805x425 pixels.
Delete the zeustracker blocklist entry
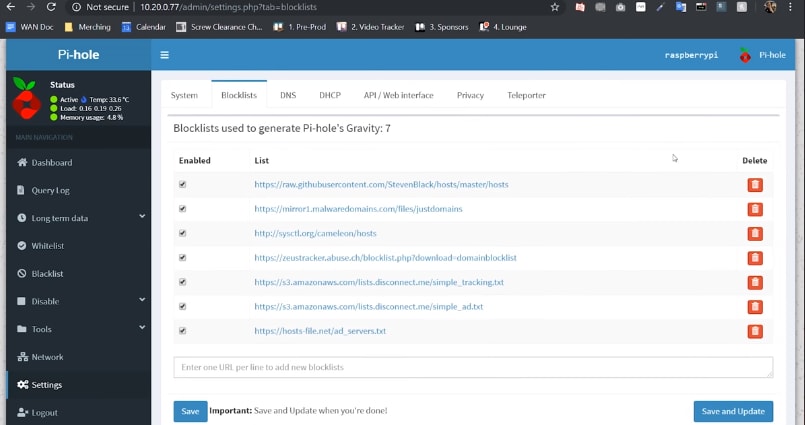755,258
